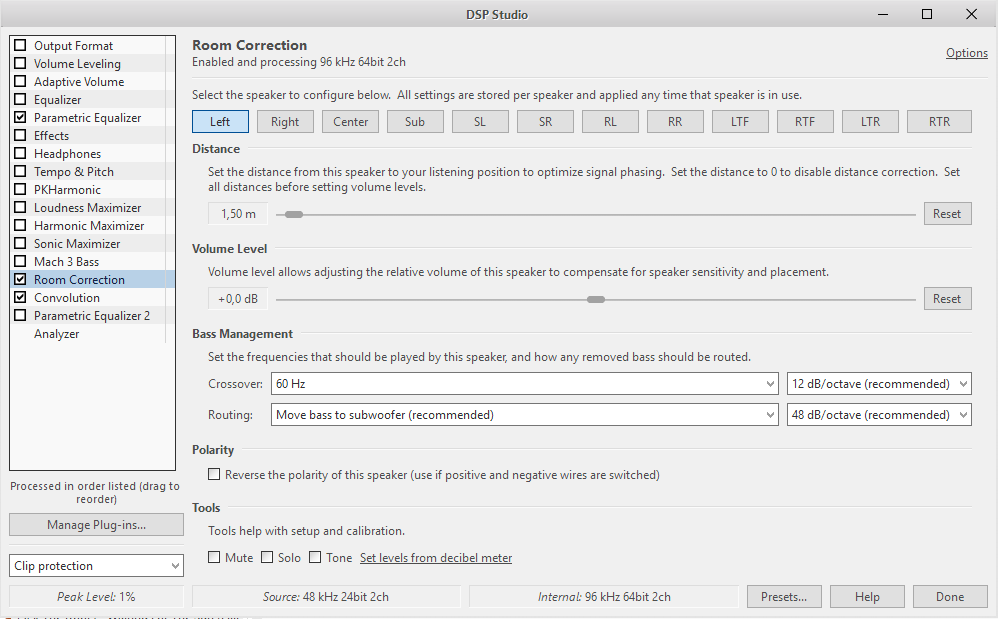Enable Headphones DSP checkbox
The width and height of the screenshot is (998, 619).
click(x=20, y=153)
